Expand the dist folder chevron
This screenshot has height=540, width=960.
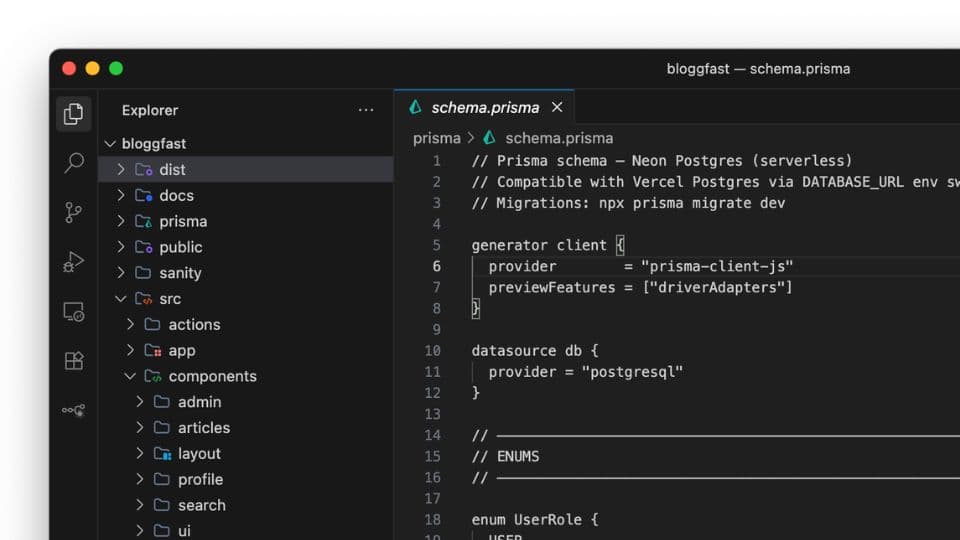pos(121,170)
